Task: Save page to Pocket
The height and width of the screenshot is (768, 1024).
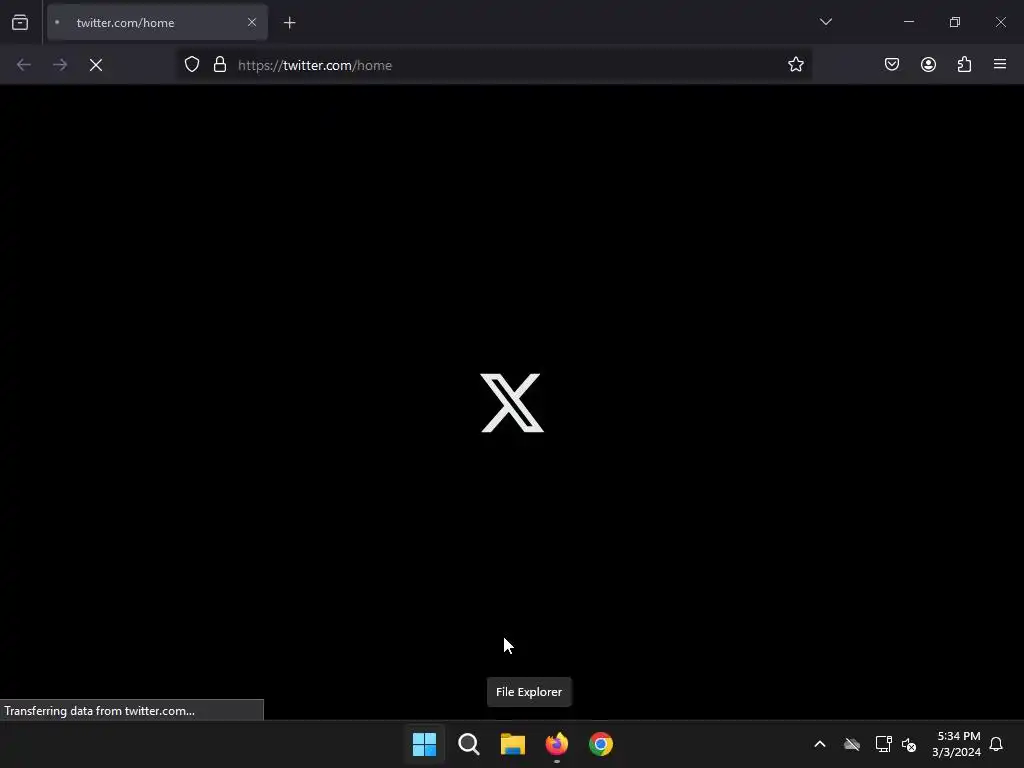Action: tap(891, 64)
